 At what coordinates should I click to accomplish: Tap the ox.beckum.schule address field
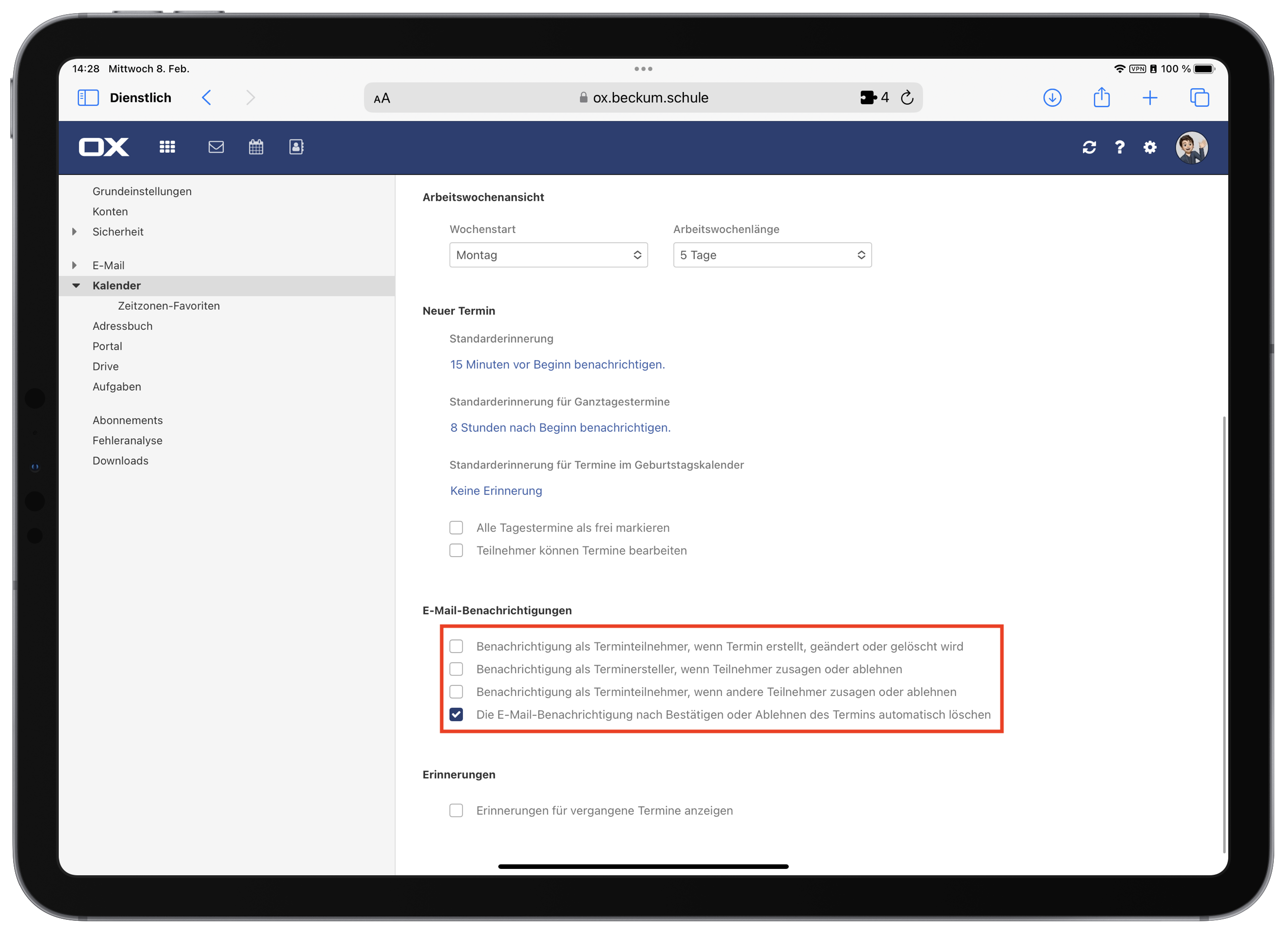tap(643, 97)
